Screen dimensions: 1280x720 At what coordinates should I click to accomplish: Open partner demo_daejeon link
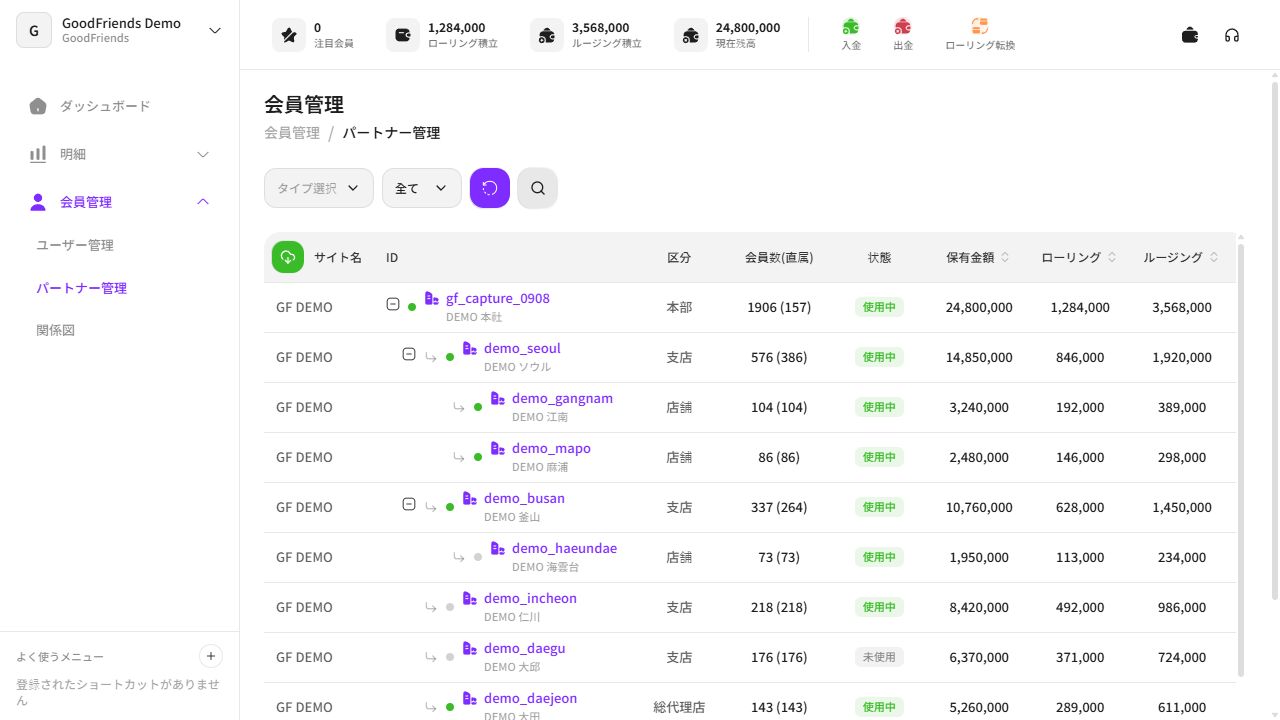[530, 698]
